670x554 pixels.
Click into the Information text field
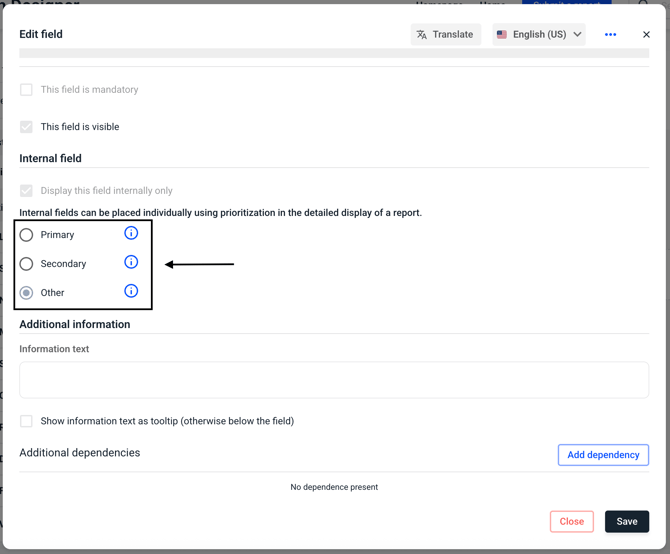pos(334,380)
